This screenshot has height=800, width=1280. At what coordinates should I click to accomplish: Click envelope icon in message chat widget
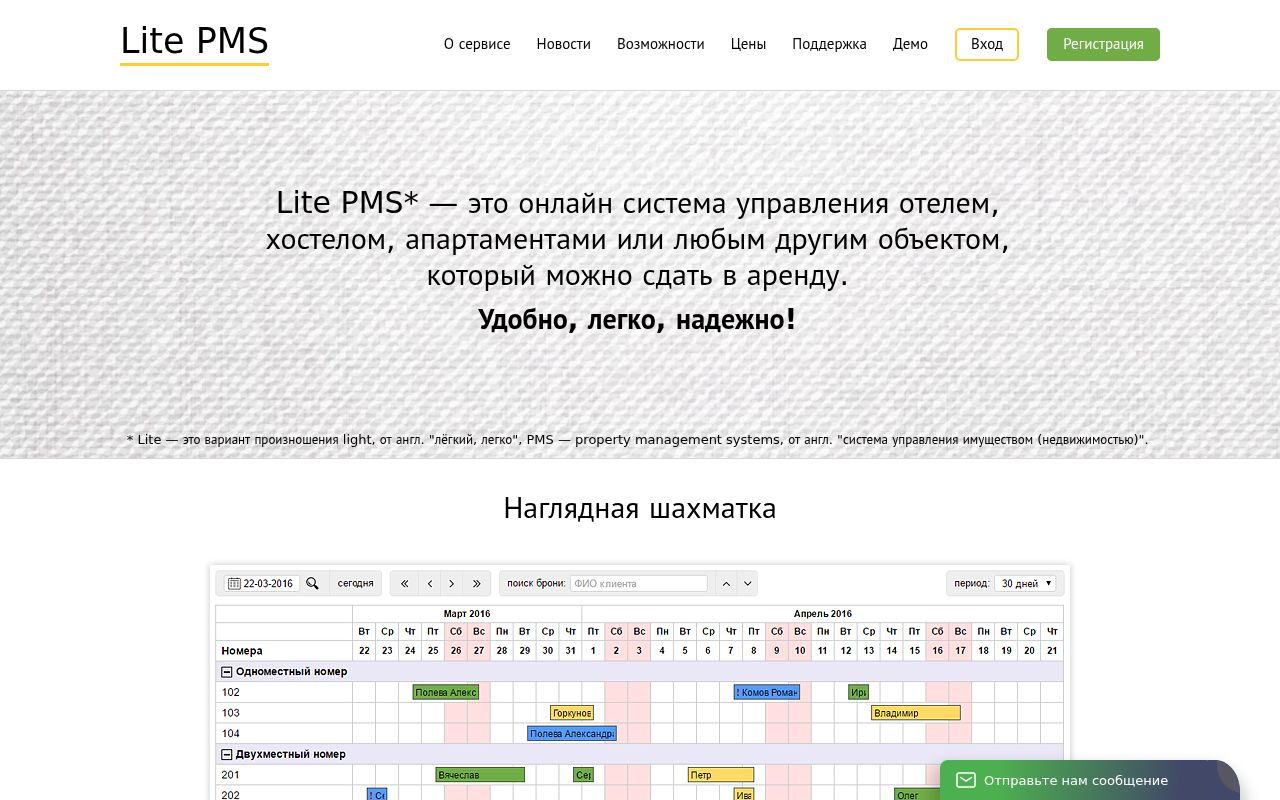tap(965, 780)
